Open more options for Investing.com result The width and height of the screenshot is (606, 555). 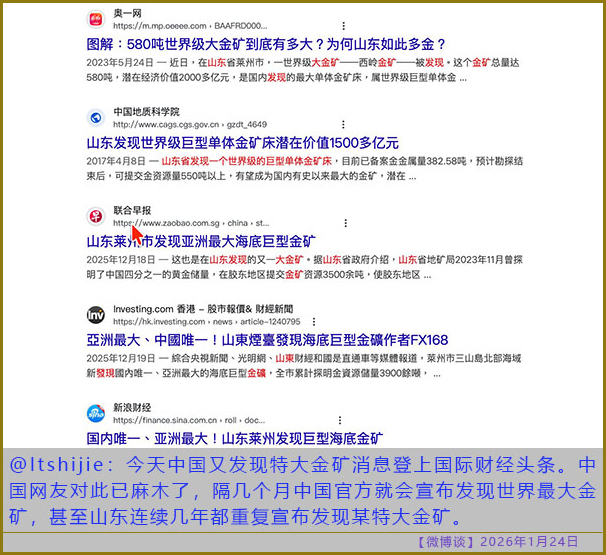[314, 322]
